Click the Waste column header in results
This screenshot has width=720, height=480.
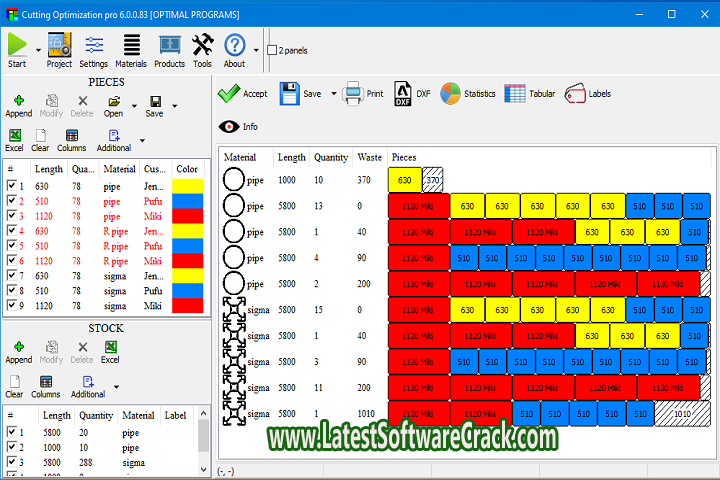[370, 158]
